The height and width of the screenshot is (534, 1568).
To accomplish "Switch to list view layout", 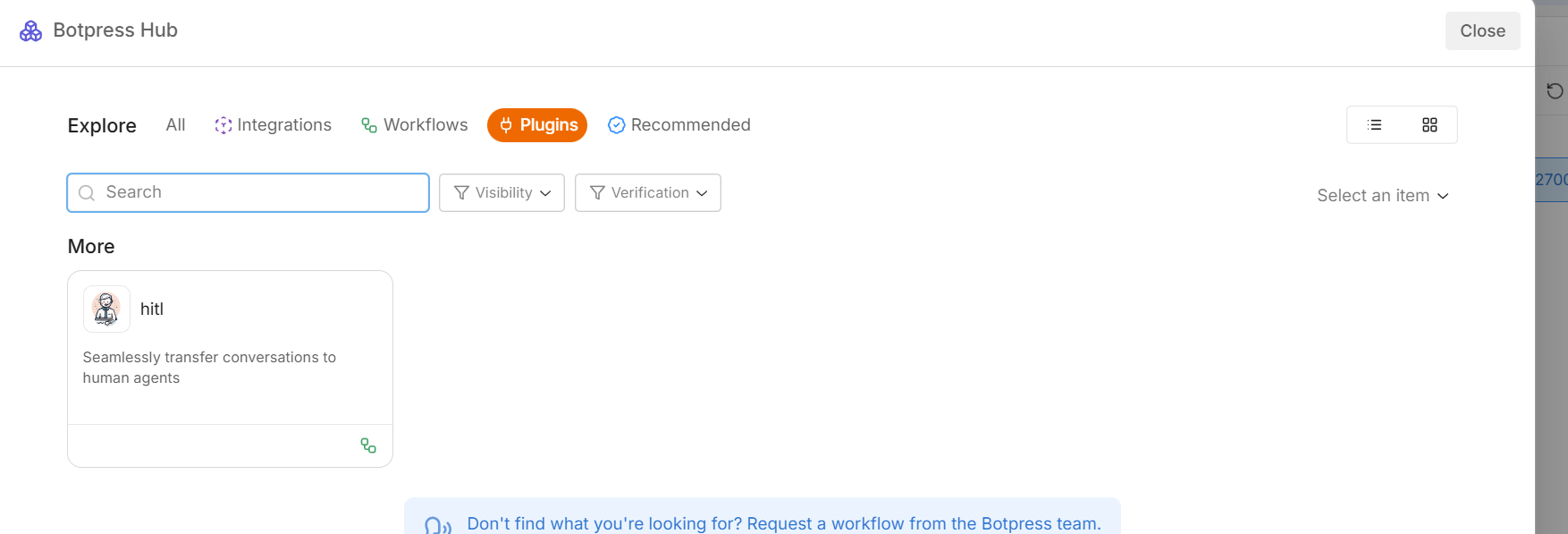I will (1375, 125).
